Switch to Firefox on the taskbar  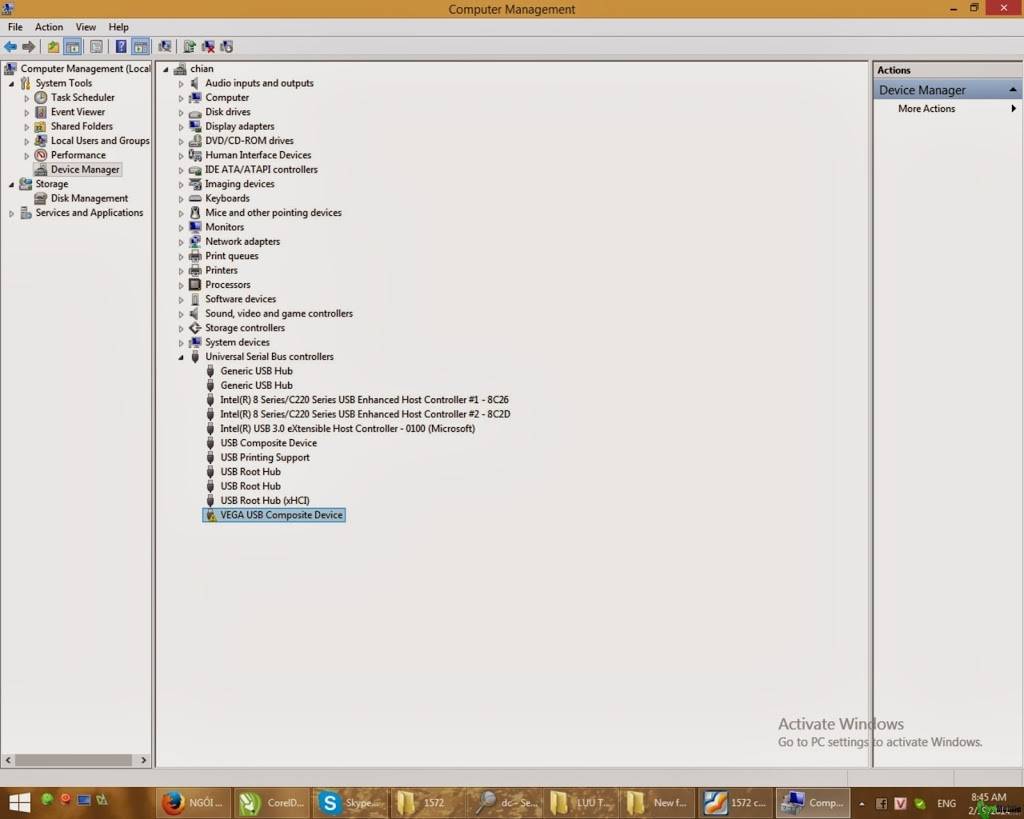[x=193, y=803]
